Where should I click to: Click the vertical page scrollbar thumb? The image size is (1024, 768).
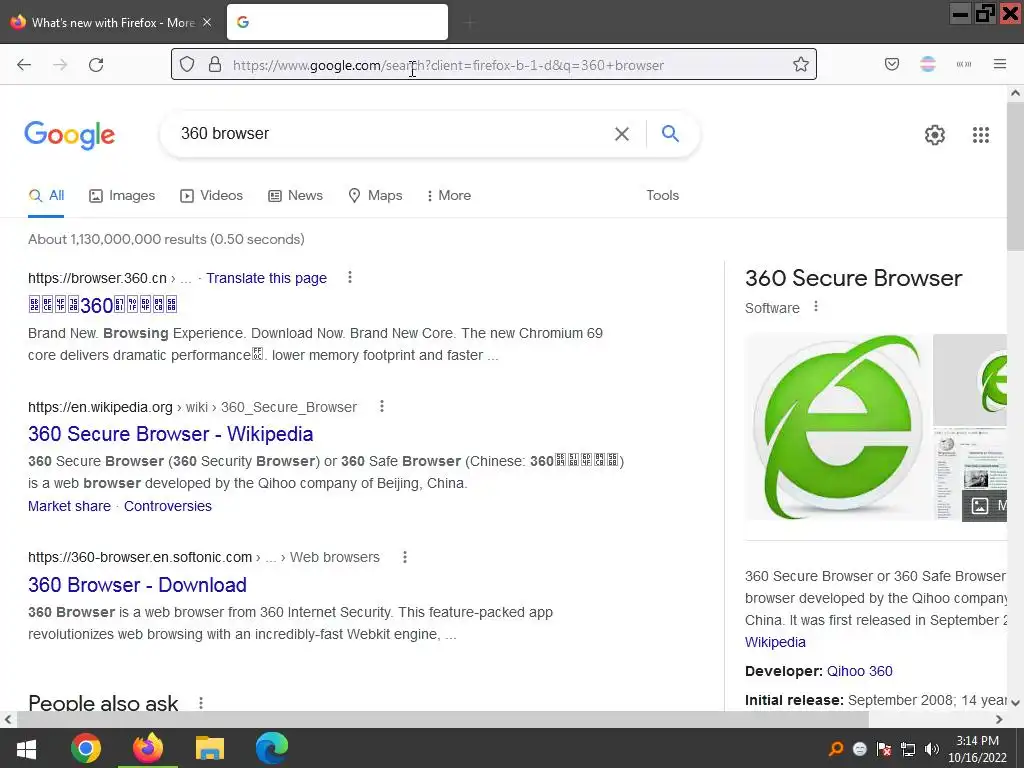click(1015, 176)
